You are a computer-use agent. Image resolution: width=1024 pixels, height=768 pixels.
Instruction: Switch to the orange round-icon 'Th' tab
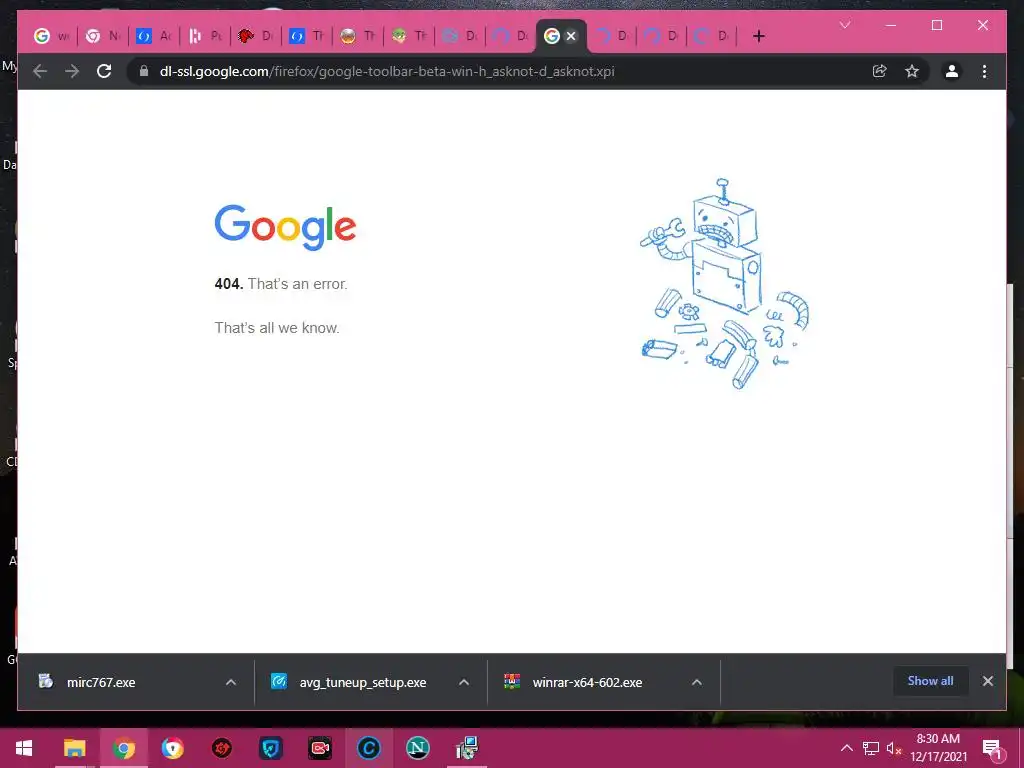tap(357, 36)
